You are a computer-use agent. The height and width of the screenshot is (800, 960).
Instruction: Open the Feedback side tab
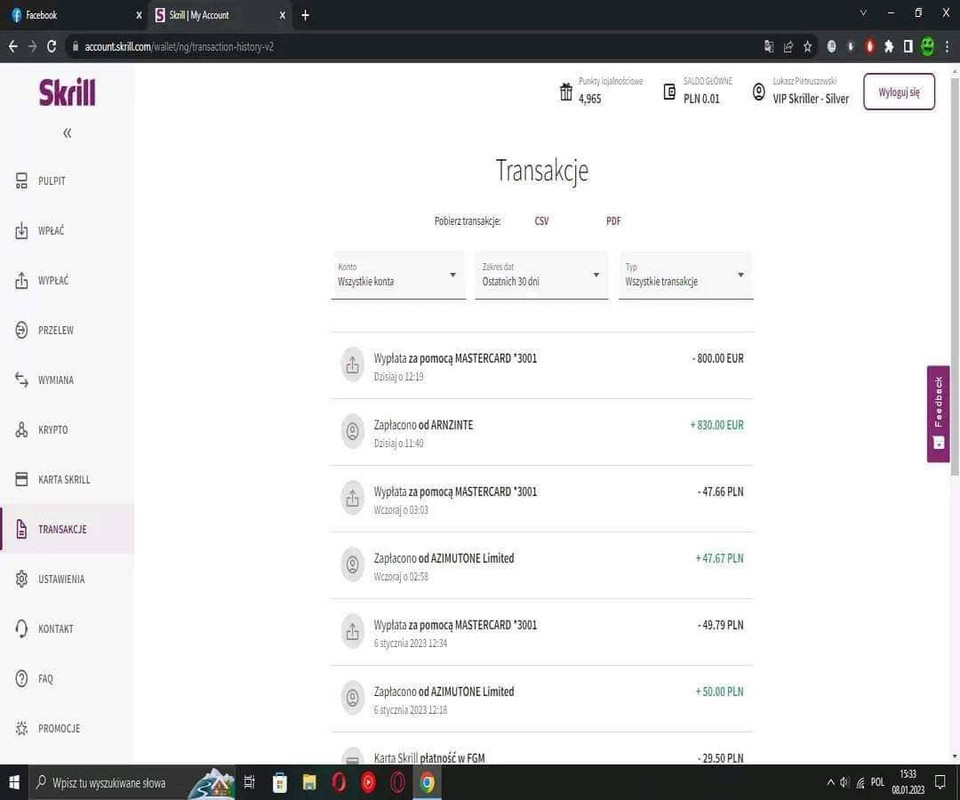tap(938, 414)
